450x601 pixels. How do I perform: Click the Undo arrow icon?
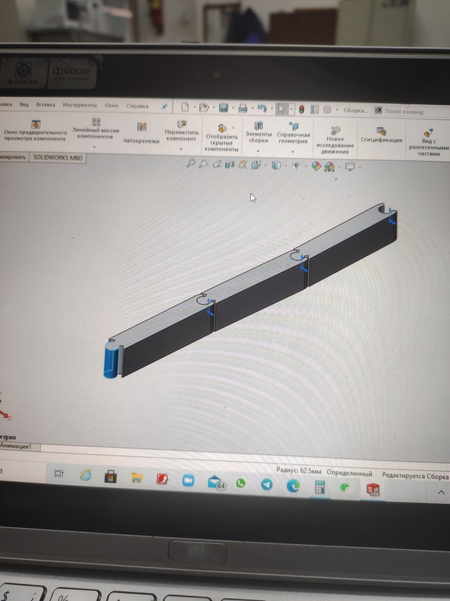point(262,108)
